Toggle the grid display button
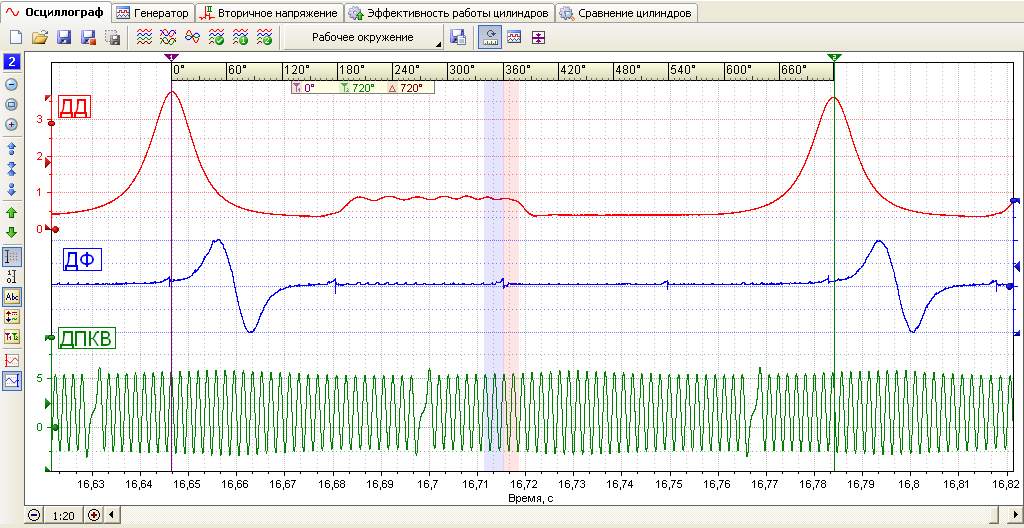1024x528 pixels. 12,257
